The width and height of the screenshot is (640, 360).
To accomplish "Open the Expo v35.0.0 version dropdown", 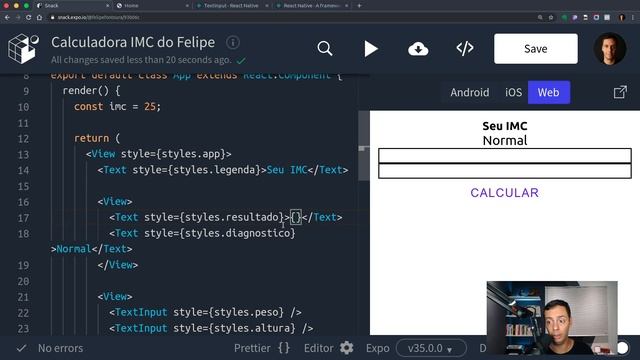I will click(x=431, y=348).
